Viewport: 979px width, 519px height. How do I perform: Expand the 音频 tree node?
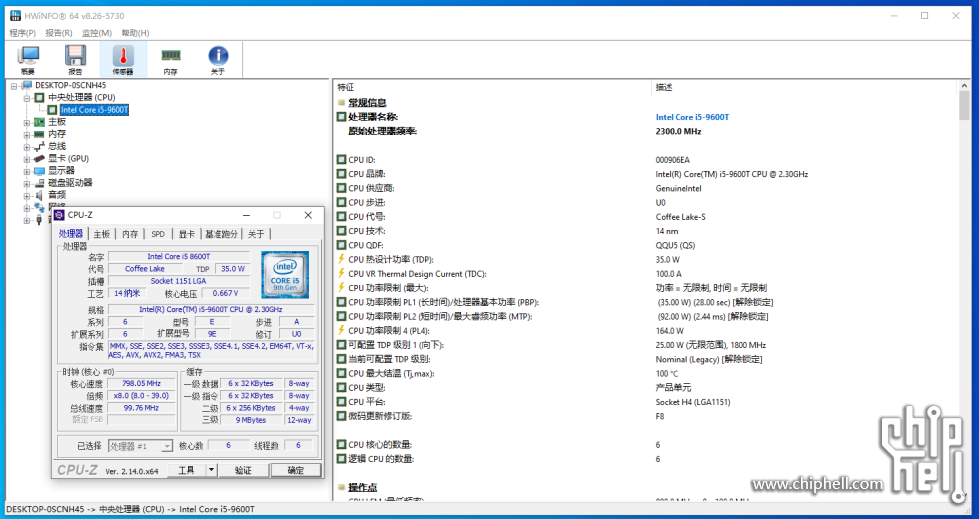(27, 195)
